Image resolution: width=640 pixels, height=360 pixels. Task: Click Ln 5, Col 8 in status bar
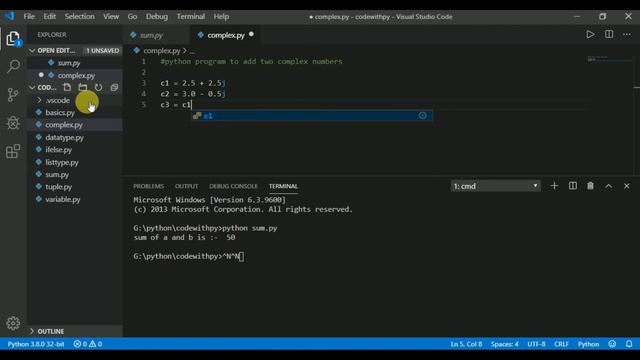pyautogui.click(x=466, y=344)
